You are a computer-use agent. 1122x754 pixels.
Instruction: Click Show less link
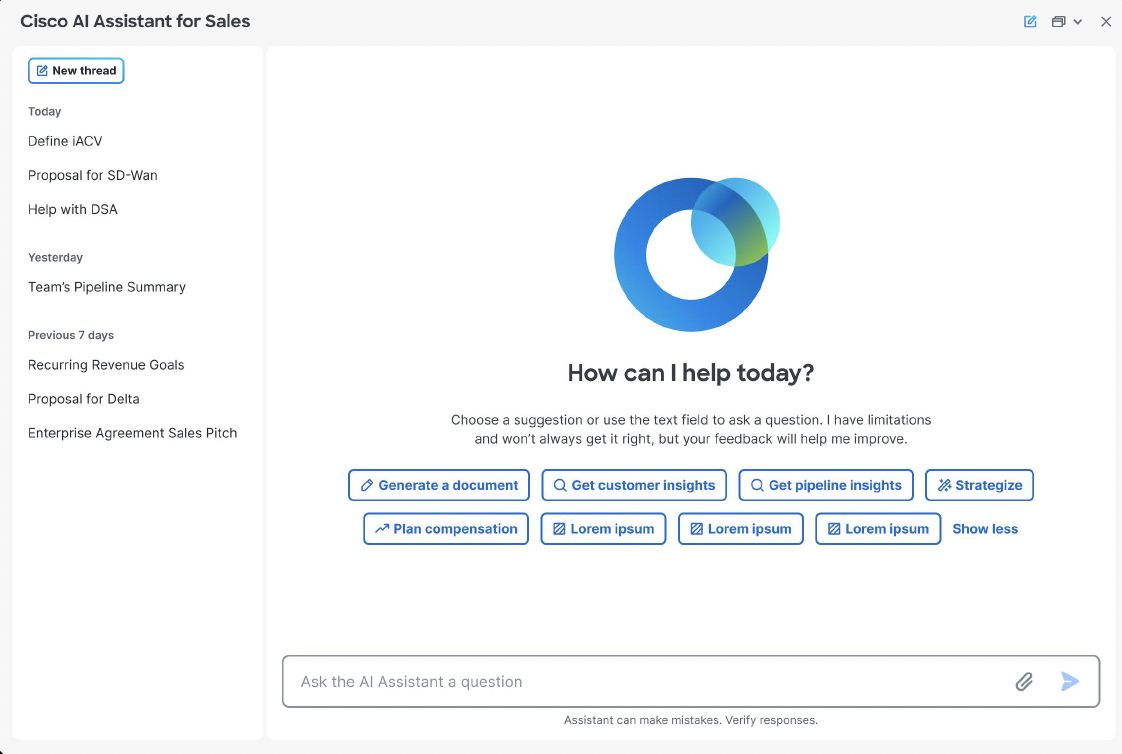[x=985, y=529]
